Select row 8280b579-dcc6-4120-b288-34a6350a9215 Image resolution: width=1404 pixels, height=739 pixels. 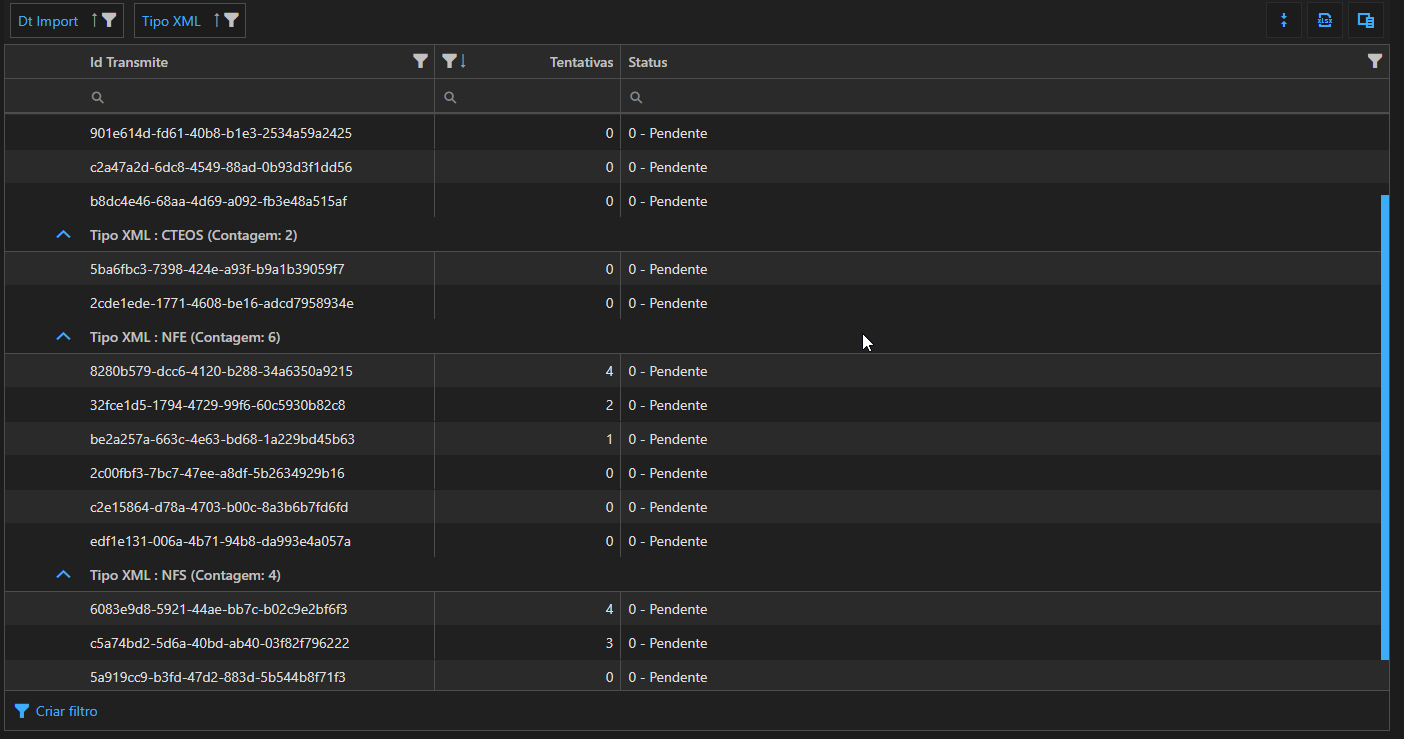point(221,371)
